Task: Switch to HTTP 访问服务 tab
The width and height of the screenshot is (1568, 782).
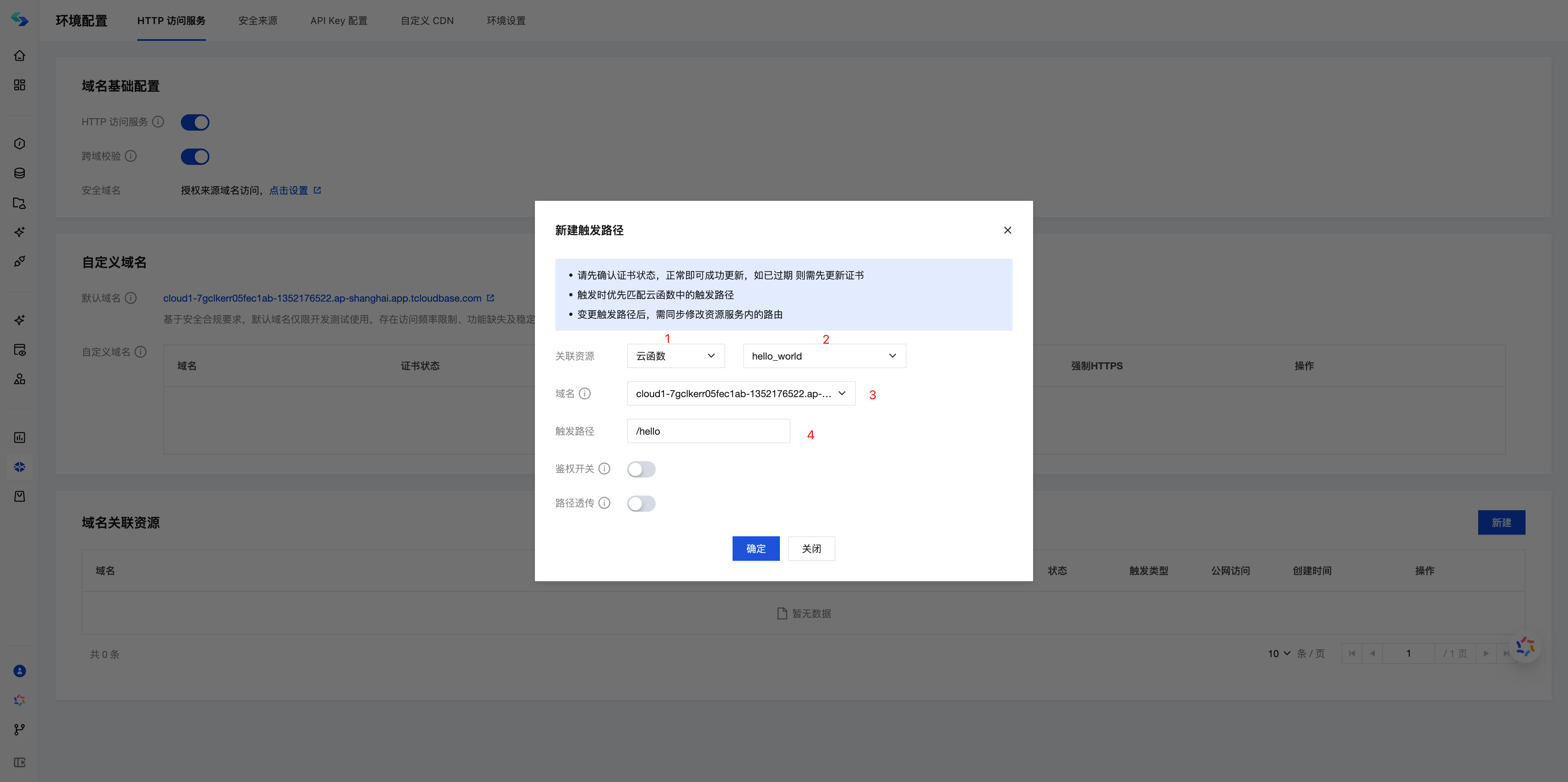Action: 171,21
